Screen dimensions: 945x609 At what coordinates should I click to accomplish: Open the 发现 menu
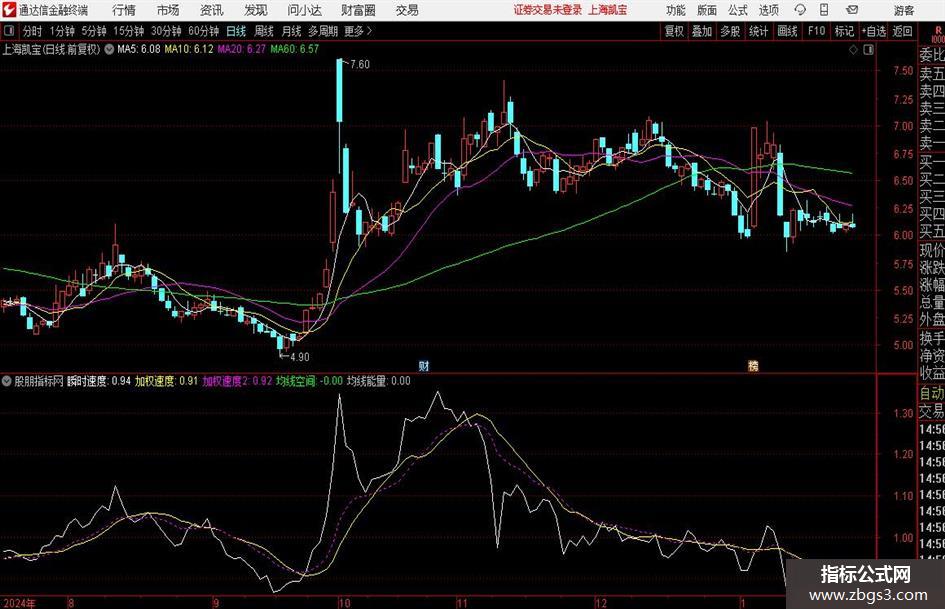click(x=256, y=10)
